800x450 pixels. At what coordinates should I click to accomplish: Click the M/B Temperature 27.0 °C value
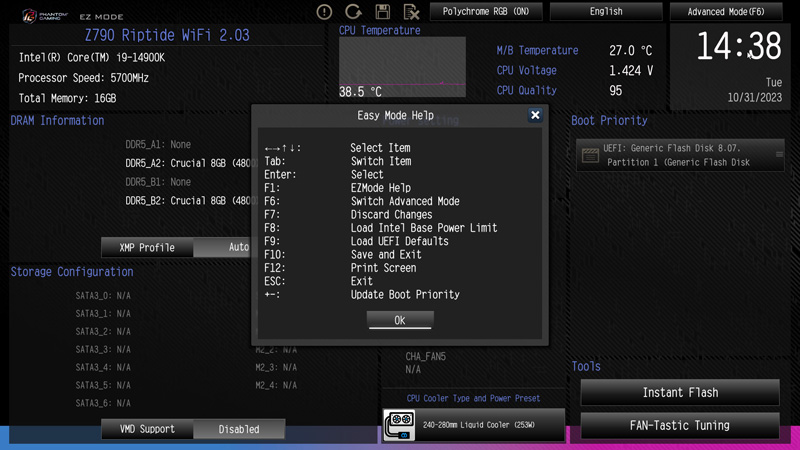(x=631, y=51)
